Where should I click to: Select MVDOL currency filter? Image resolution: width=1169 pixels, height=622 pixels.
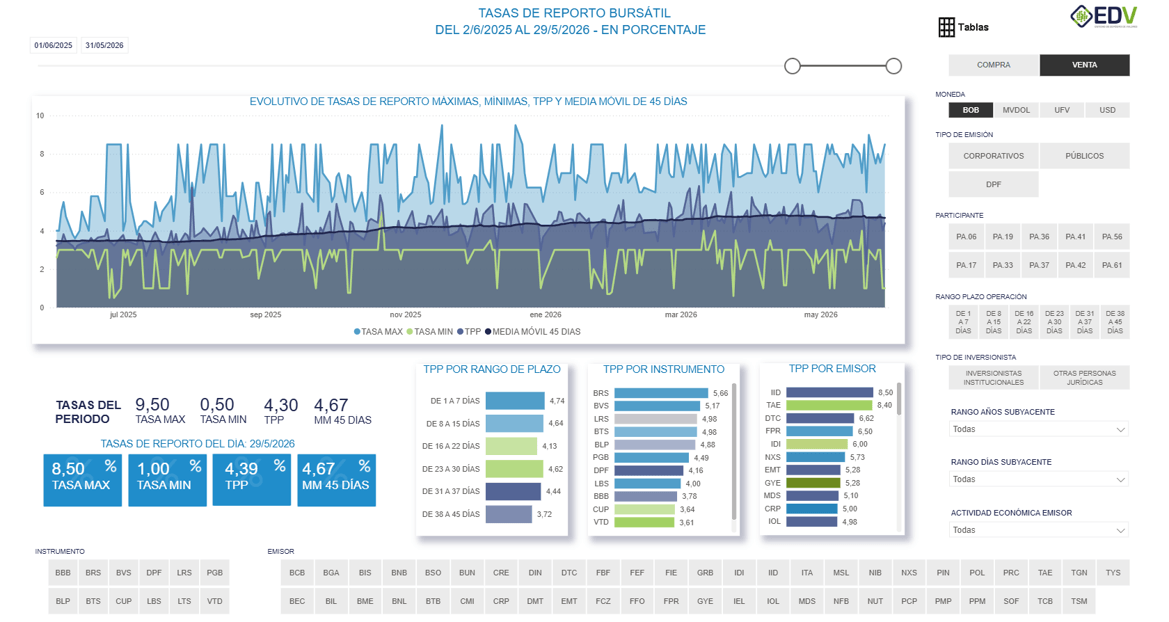click(1016, 110)
